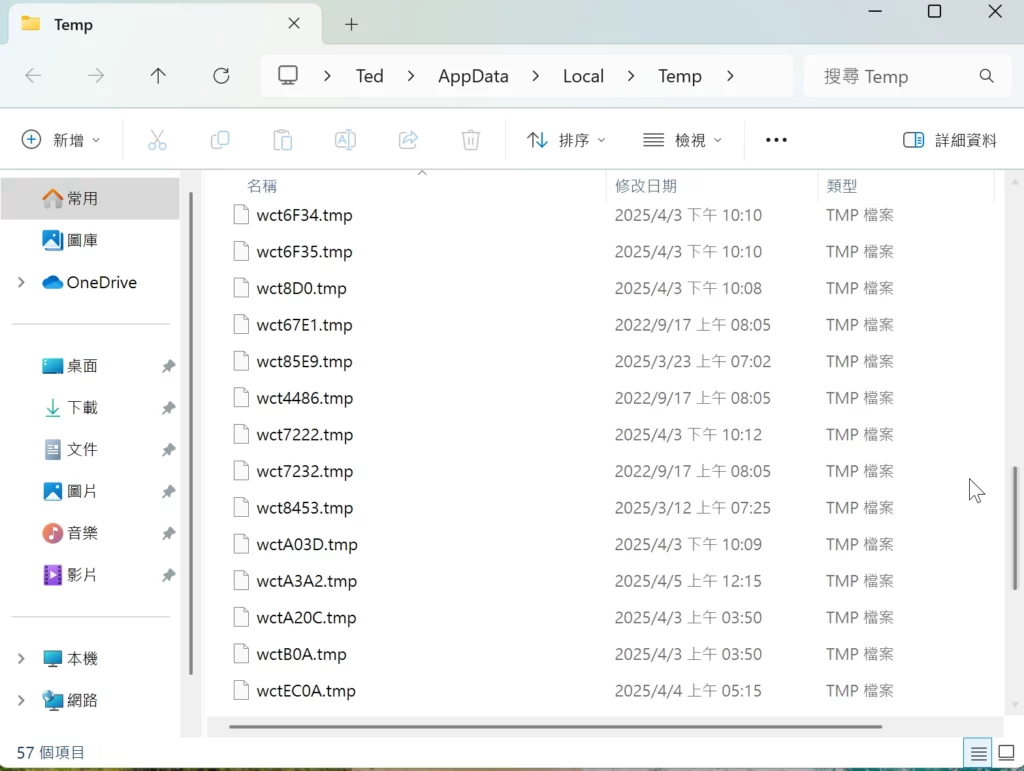Open the 排序 sort dropdown
The height and width of the screenshot is (771, 1024).
(x=566, y=139)
